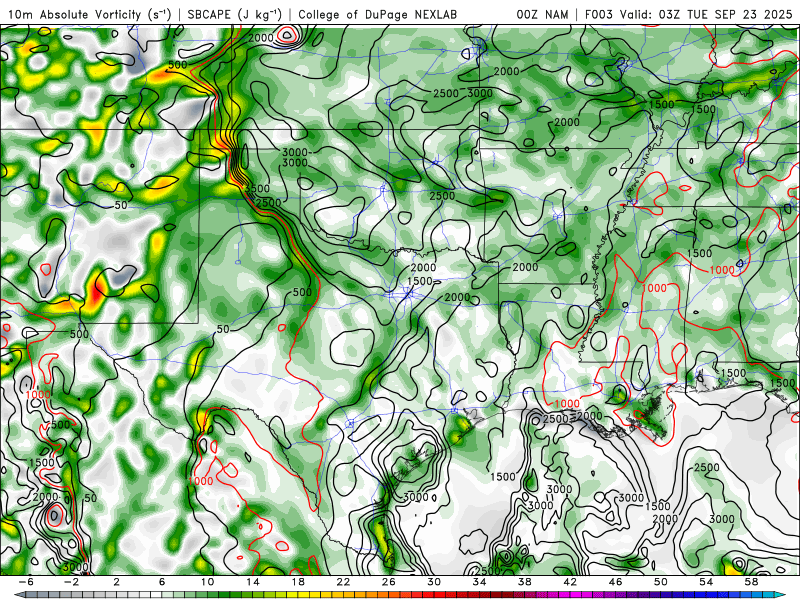Screen dimensions: 800x600
Task: Select the 38 value on the legend
Action: [x=525, y=582]
